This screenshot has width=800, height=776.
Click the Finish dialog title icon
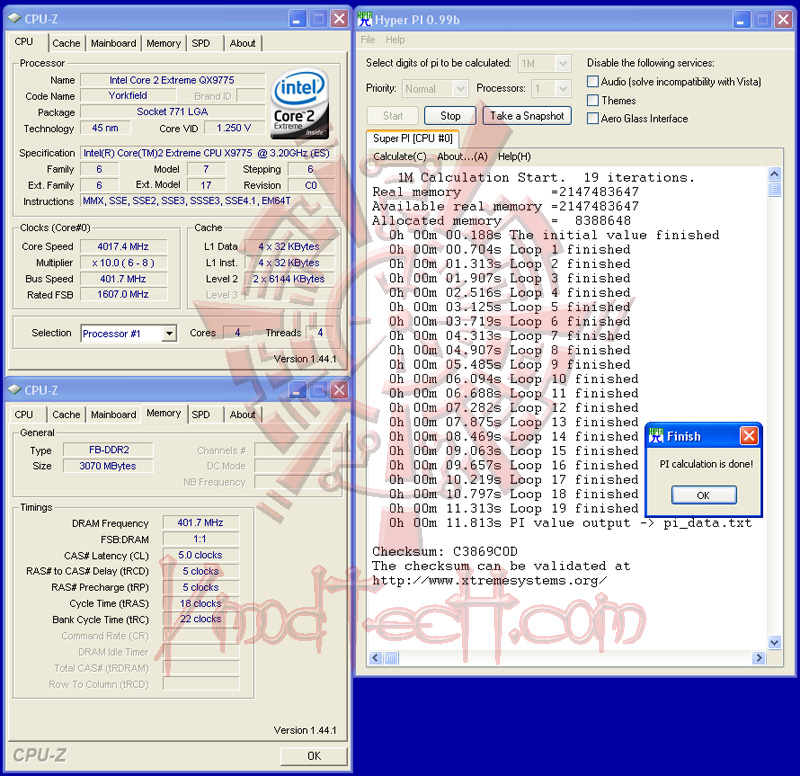coord(656,436)
